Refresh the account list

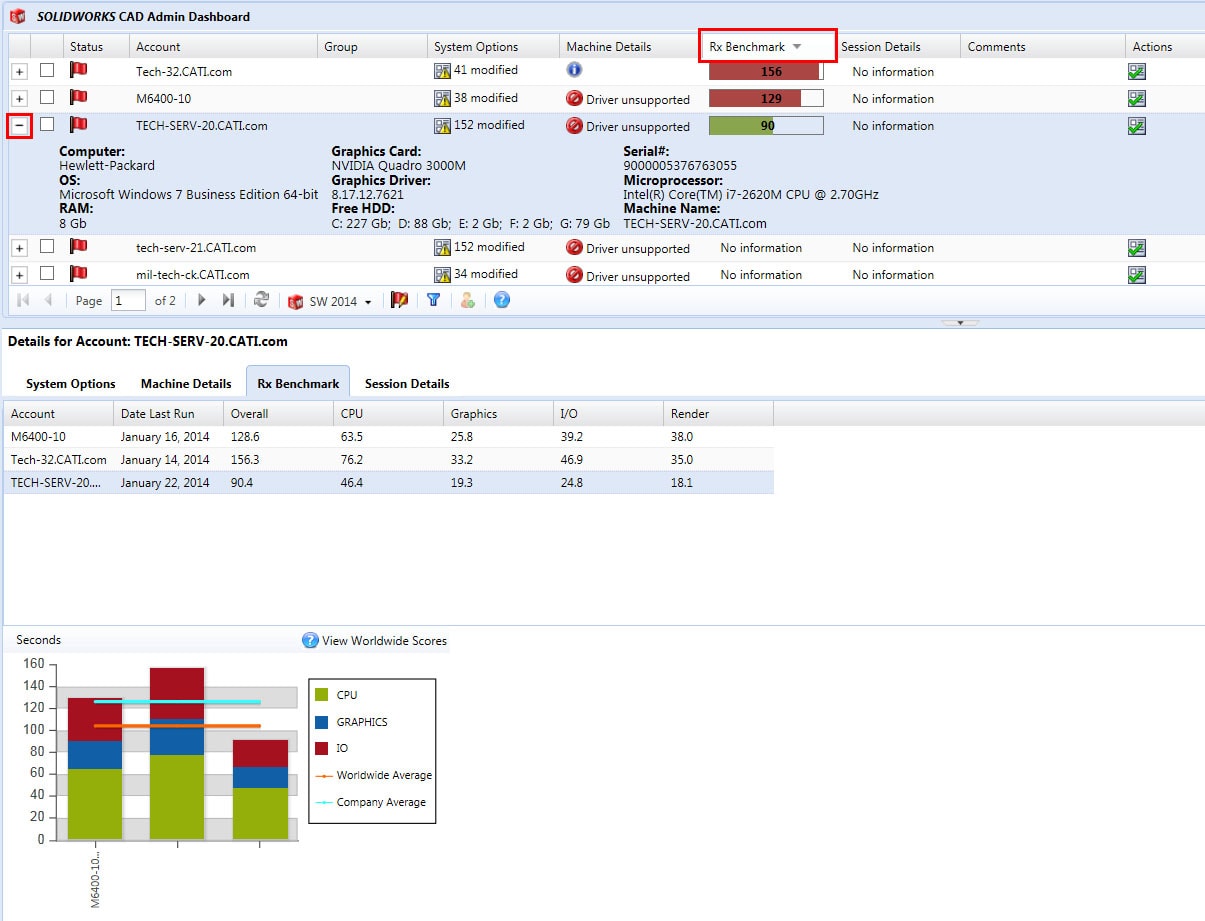(261, 300)
